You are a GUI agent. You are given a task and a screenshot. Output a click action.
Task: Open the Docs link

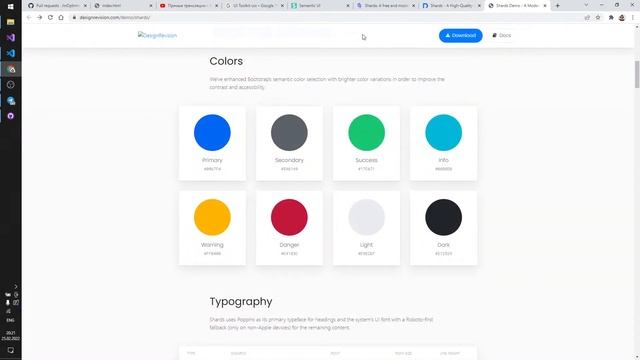(x=502, y=36)
